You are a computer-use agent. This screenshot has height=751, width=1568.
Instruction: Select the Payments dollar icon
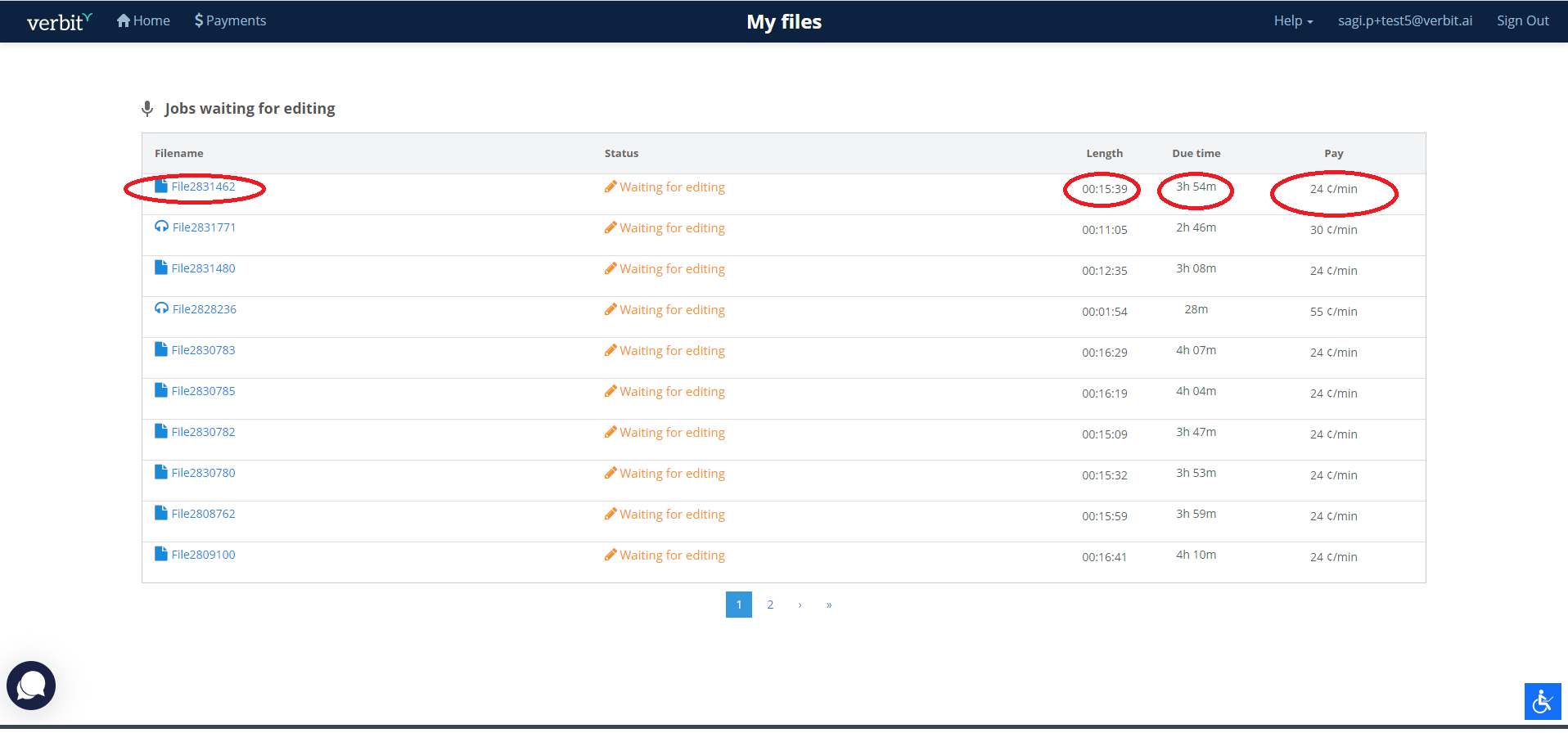click(x=199, y=20)
